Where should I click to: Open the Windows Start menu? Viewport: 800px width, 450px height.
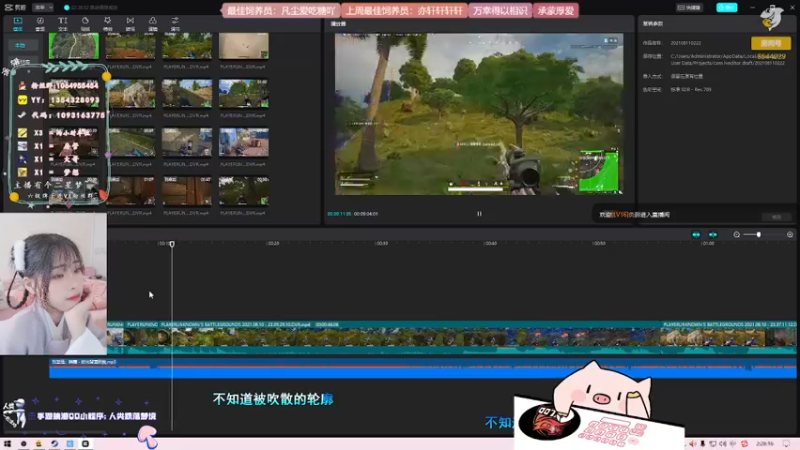[8, 444]
